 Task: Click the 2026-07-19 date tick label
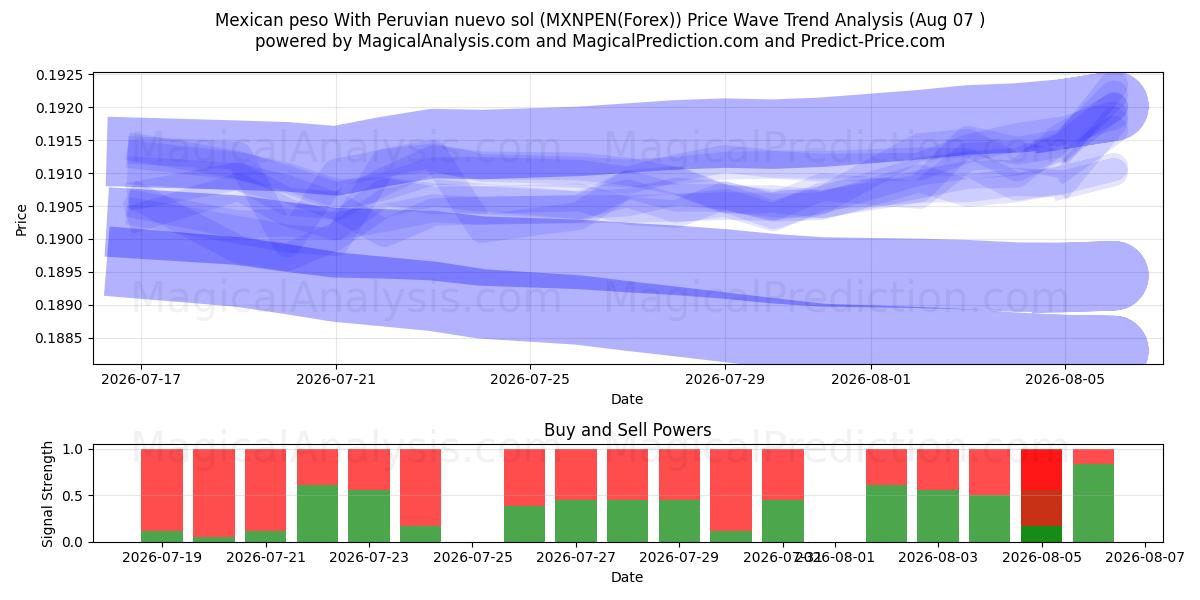click(162, 558)
